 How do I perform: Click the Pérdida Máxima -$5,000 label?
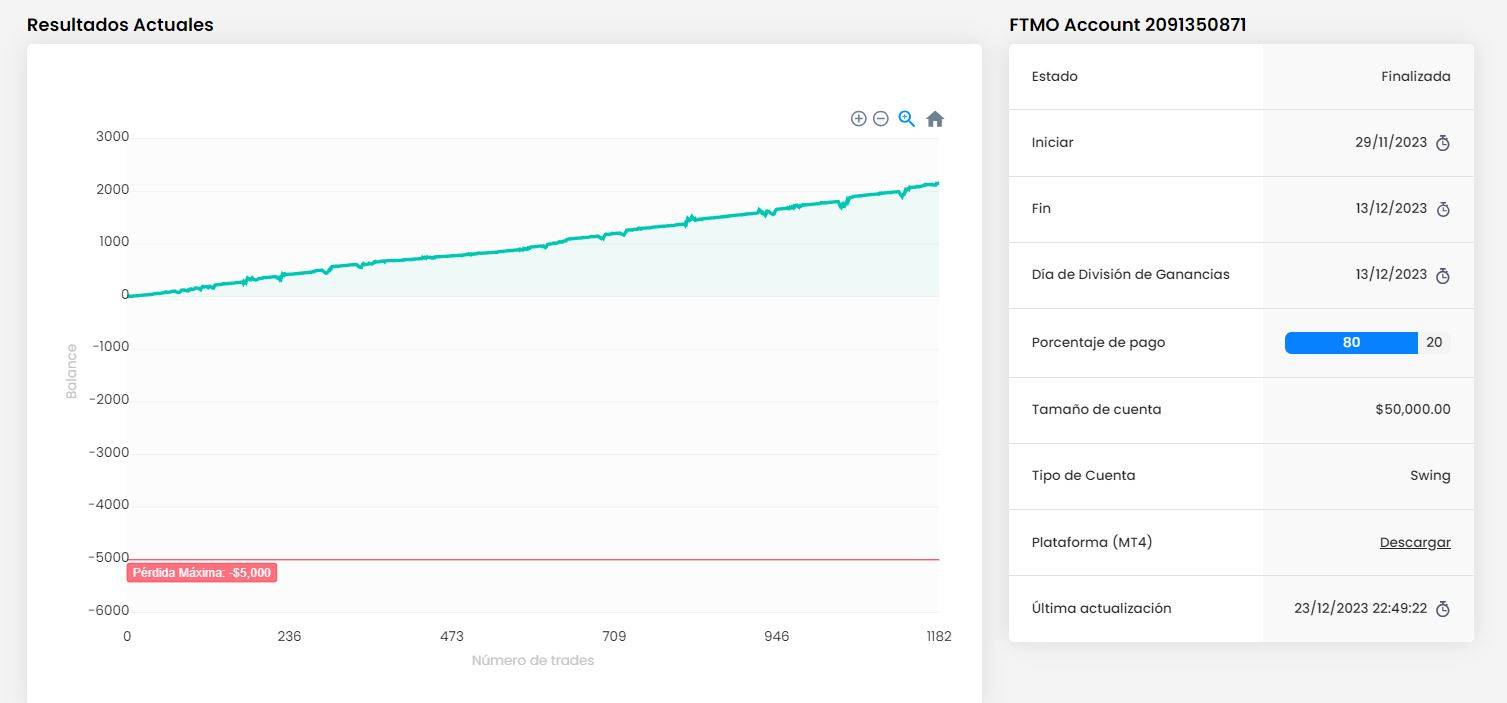(x=202, y=573)
